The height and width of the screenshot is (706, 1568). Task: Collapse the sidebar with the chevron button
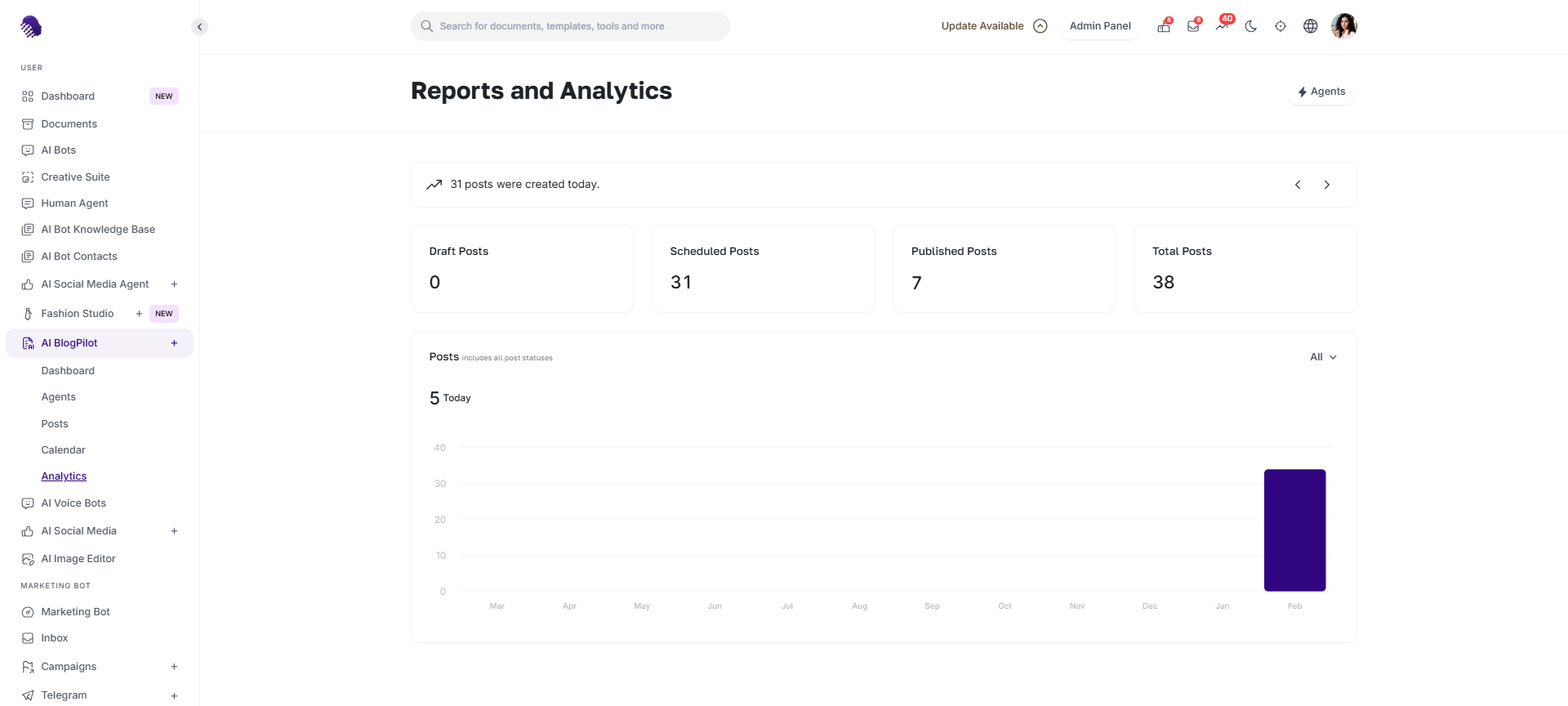pyautogui.click(x=199, y=27)
